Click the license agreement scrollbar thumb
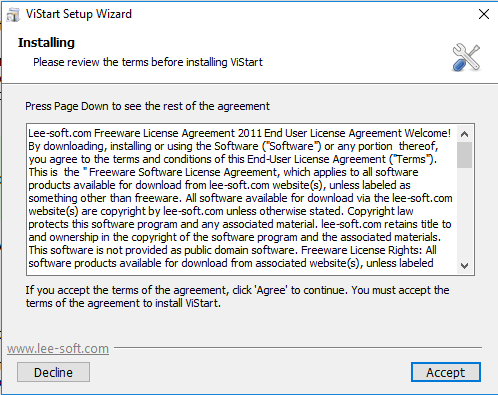The width and height of the screenshot is (498, 395). pyautogui.click(x=464, y=155)
